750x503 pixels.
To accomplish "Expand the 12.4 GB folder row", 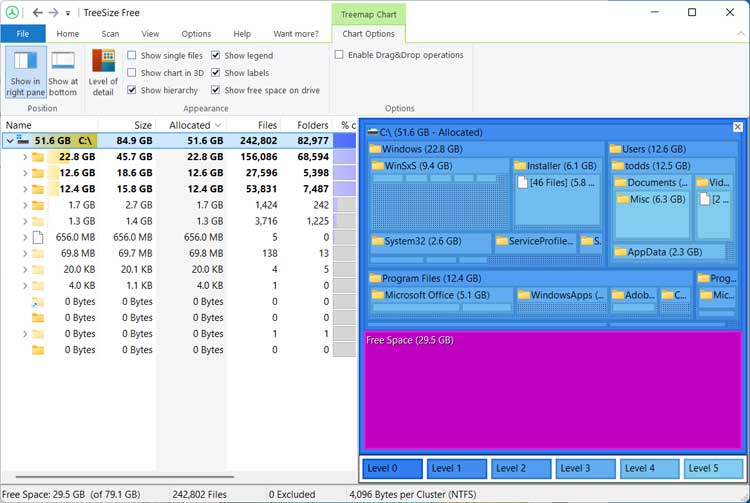I will pos(25,189).
